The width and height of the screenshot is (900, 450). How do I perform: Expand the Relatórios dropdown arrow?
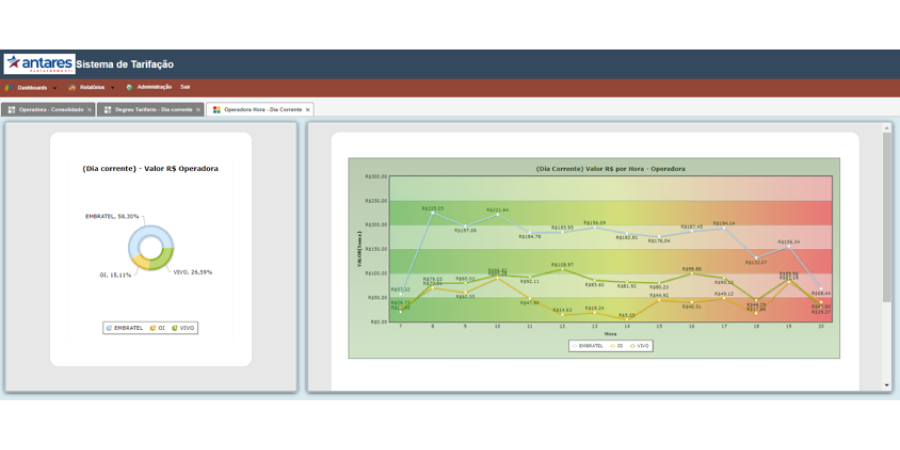tap(112, 87)
